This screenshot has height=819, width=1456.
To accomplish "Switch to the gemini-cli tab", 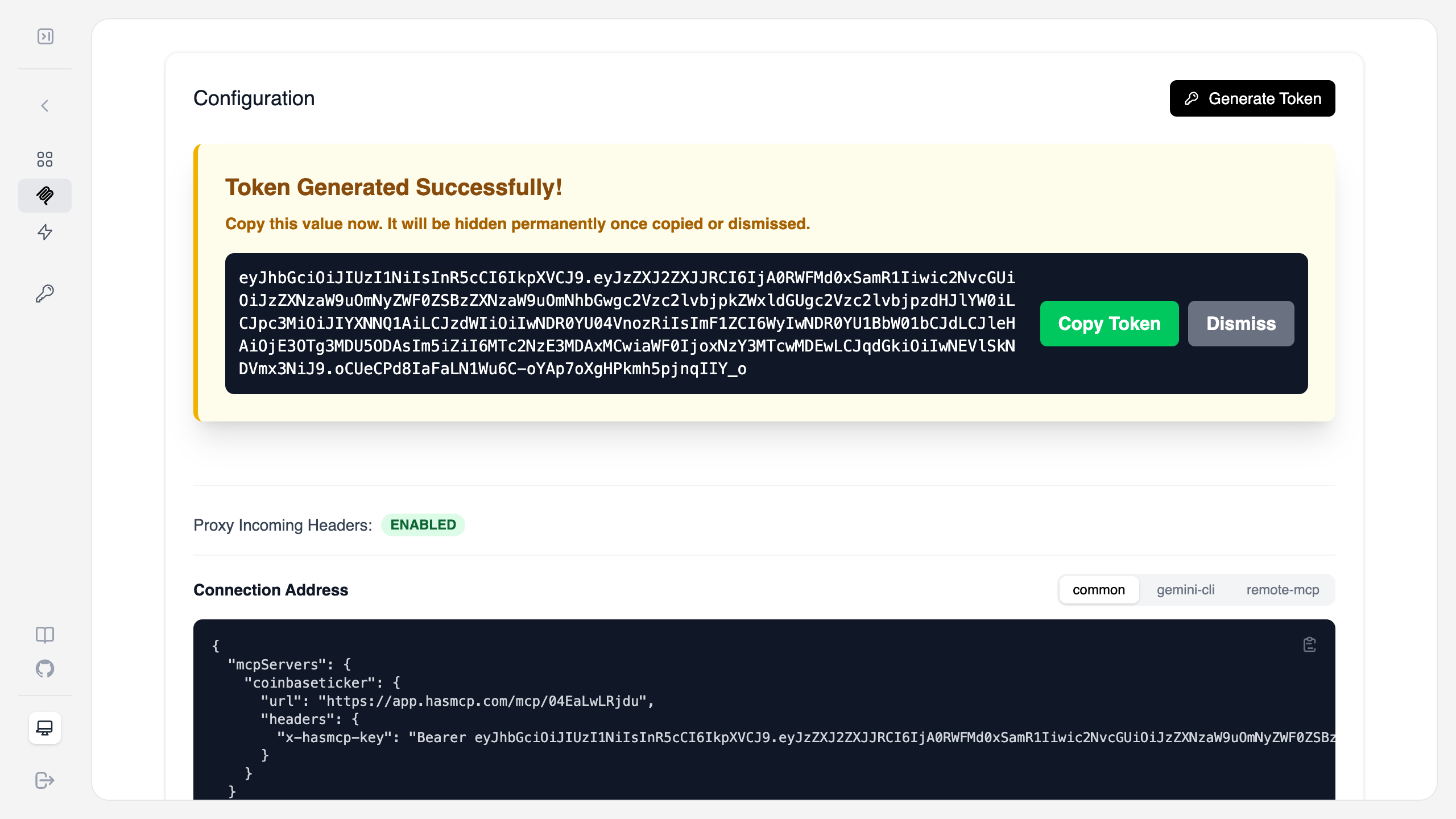I will point(1185,590).
